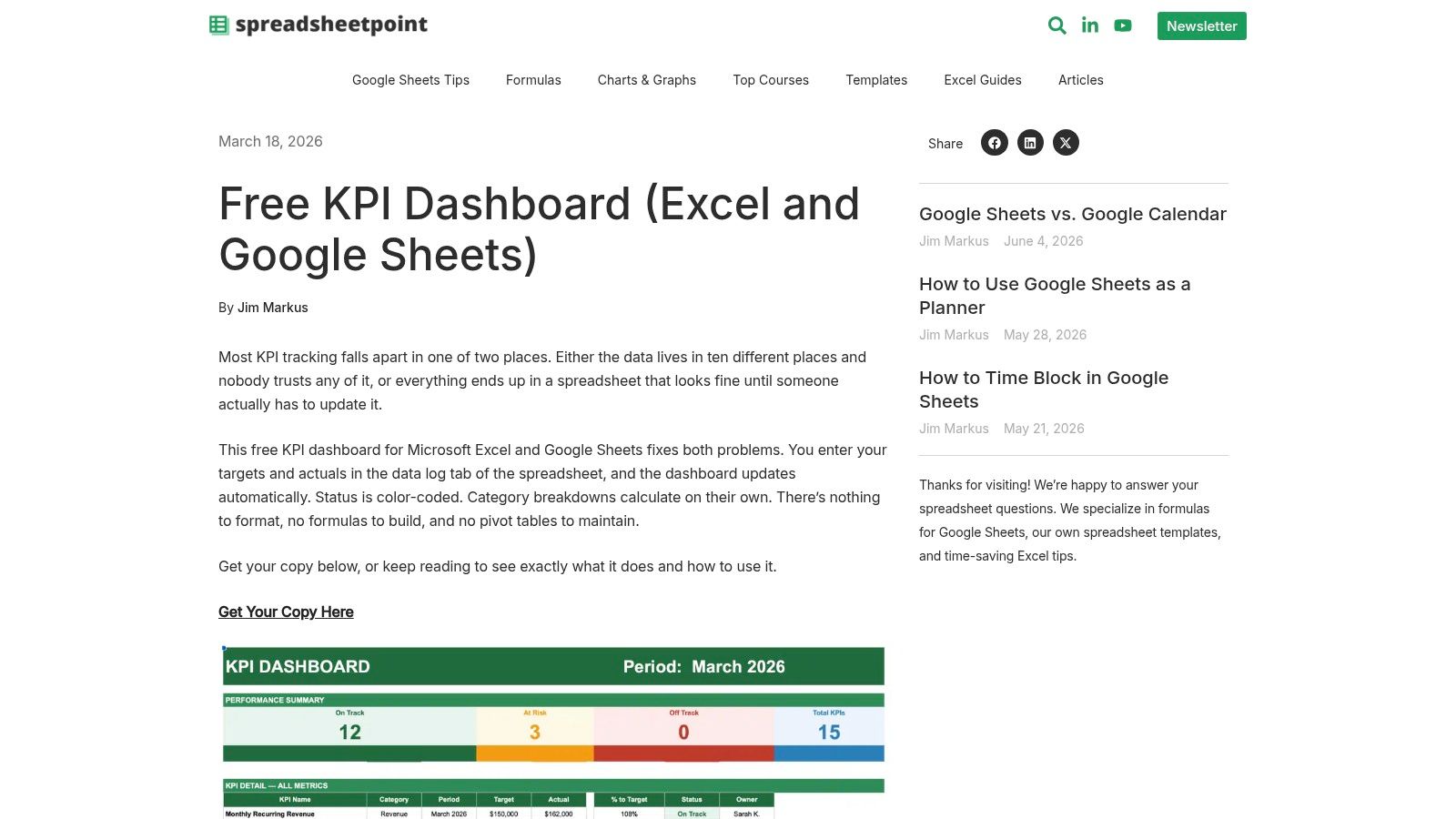Click the spreadsheetpoint logo

click(x=318, y=25)
